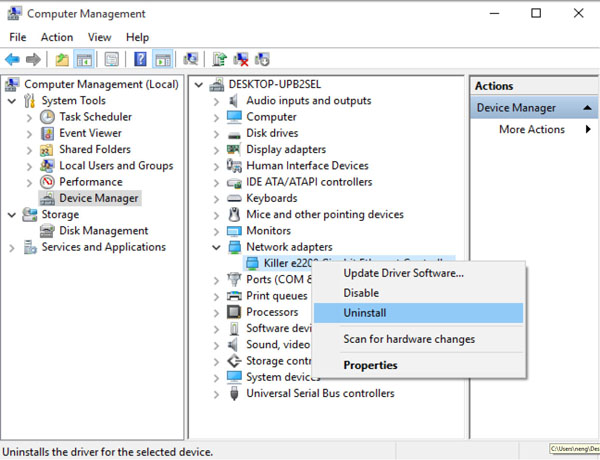Collapse the Storage tree node
Viewport: 600px width, 460px height.
12,214
